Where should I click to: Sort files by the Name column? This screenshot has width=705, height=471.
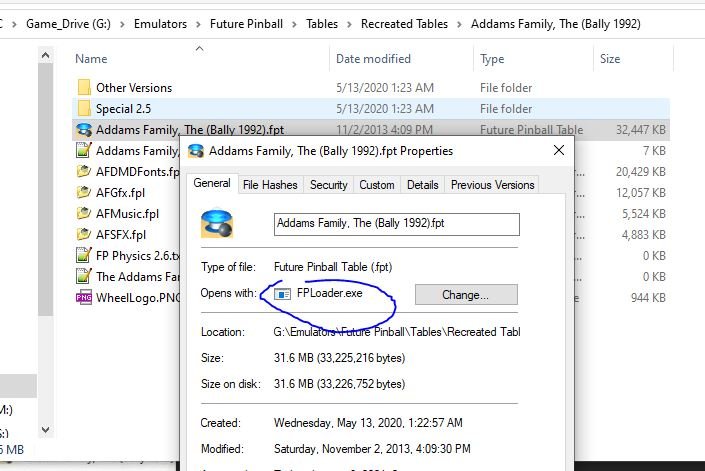coord(91,59)
